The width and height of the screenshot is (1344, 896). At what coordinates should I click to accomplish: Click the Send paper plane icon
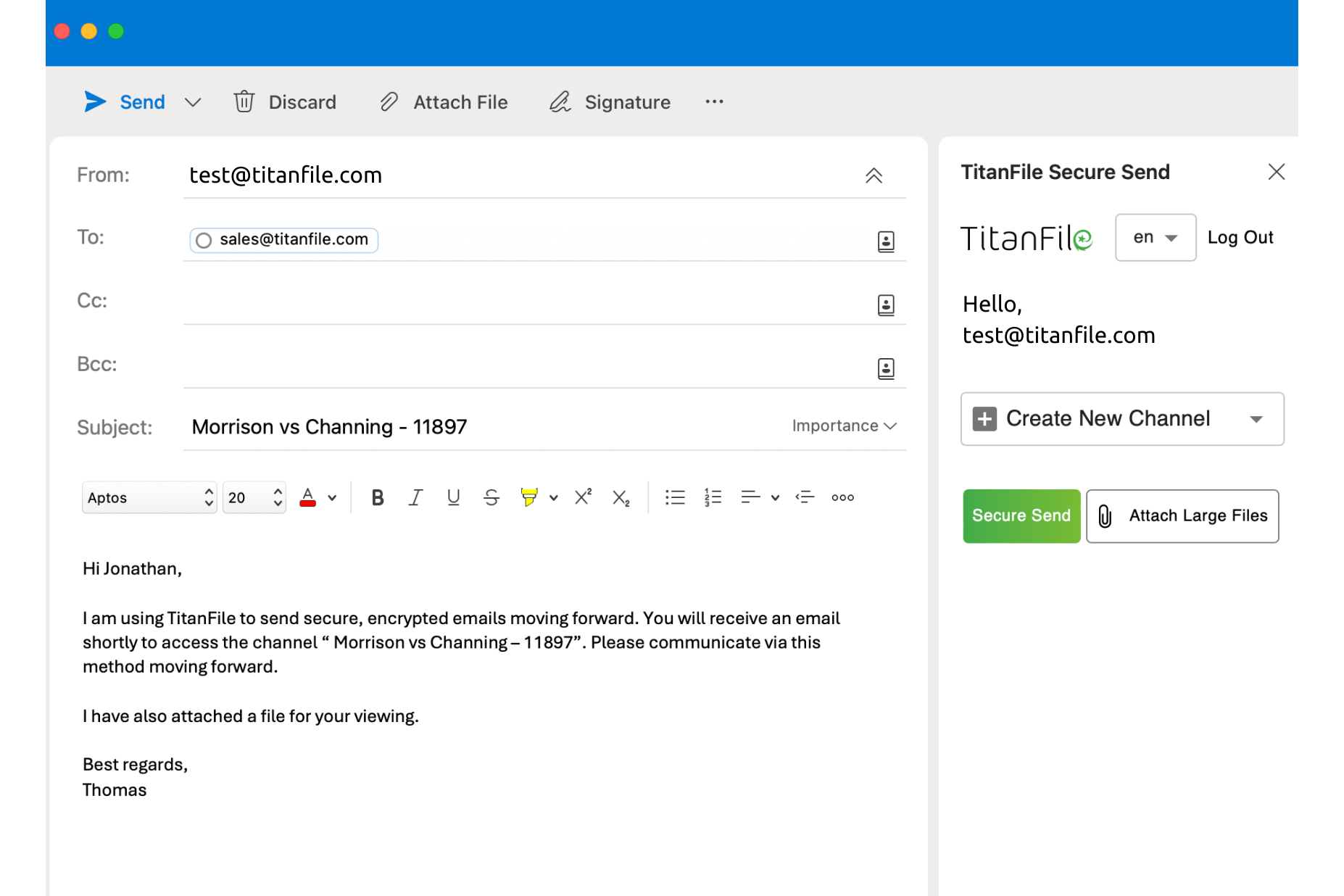[95, 101]
